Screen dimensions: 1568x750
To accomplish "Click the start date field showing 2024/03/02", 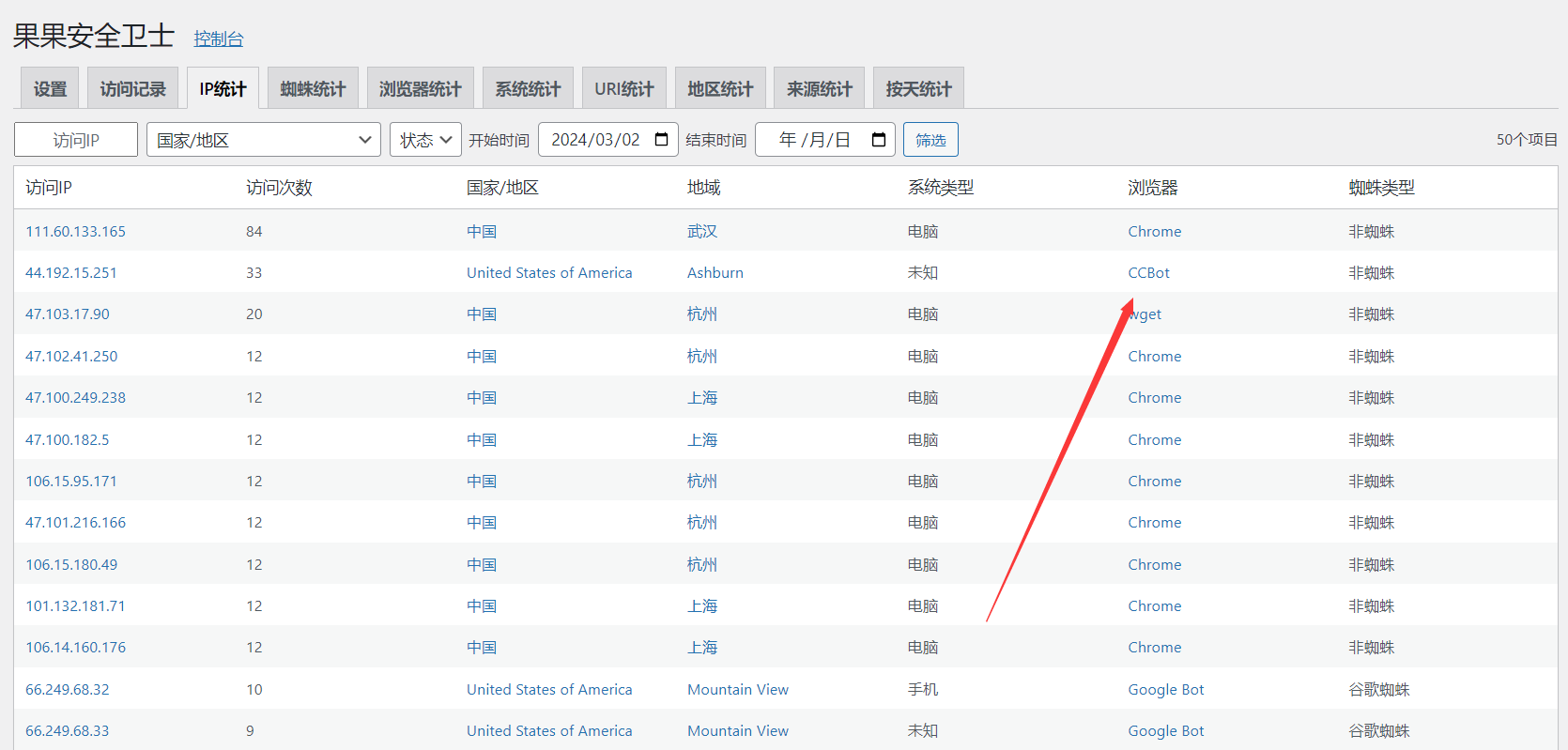I will 595,140.
